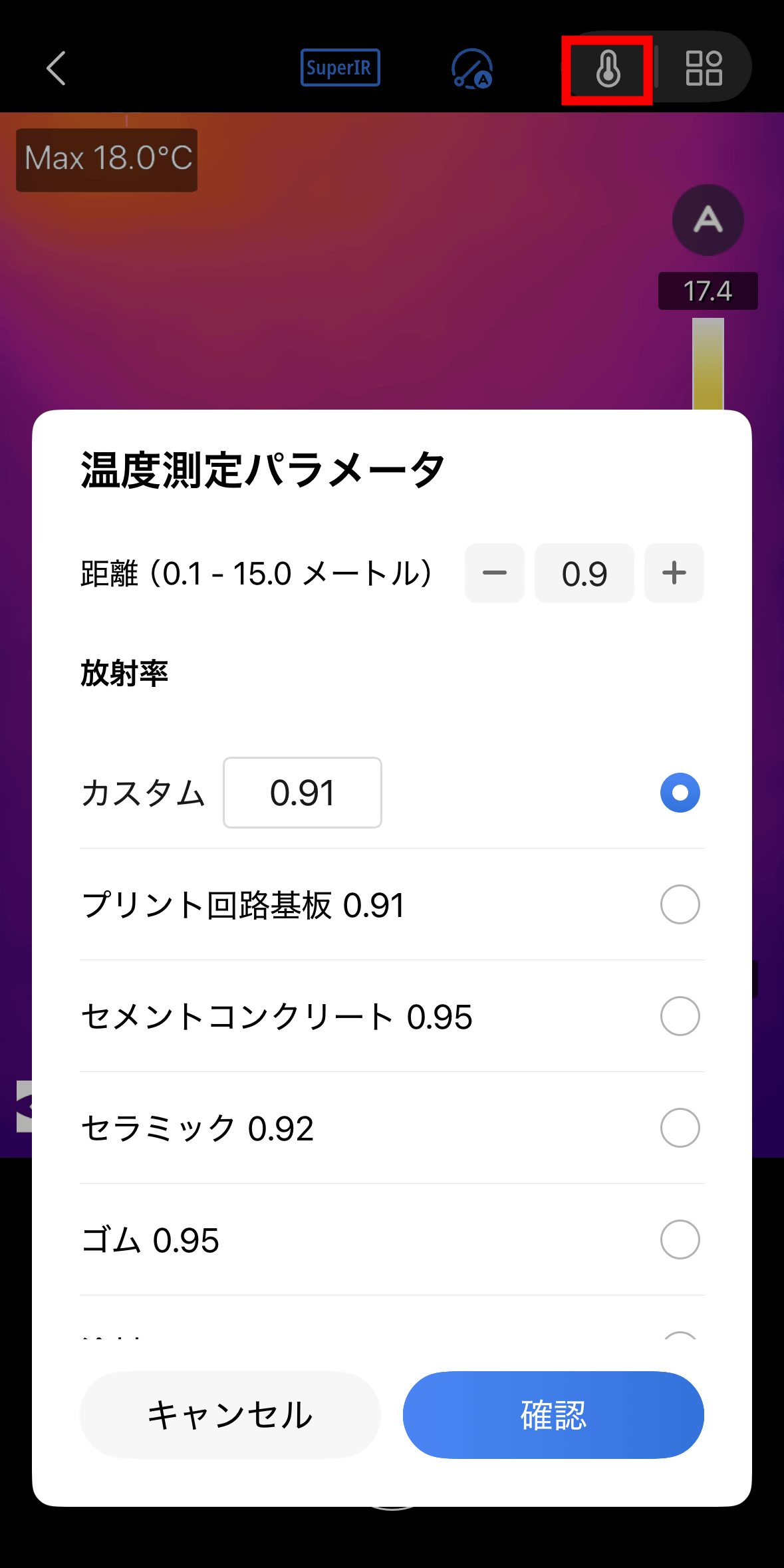784x1568 pixels.
Task: Open the thermometer temperature parameters icon
Action: pyautogui.click(x=608, y=69)
